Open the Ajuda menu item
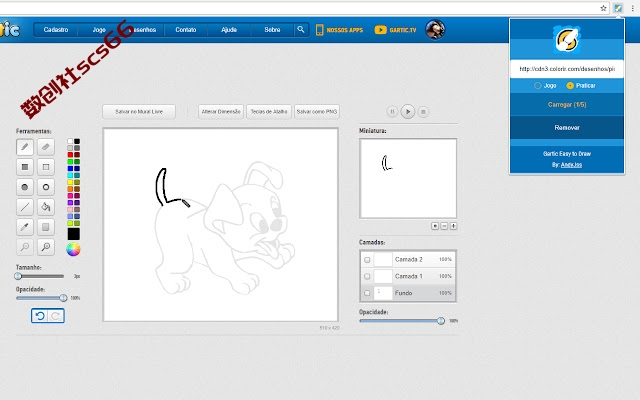Image resolution: width=640 pixels, height=400 pixels. [x=229, y=30]
